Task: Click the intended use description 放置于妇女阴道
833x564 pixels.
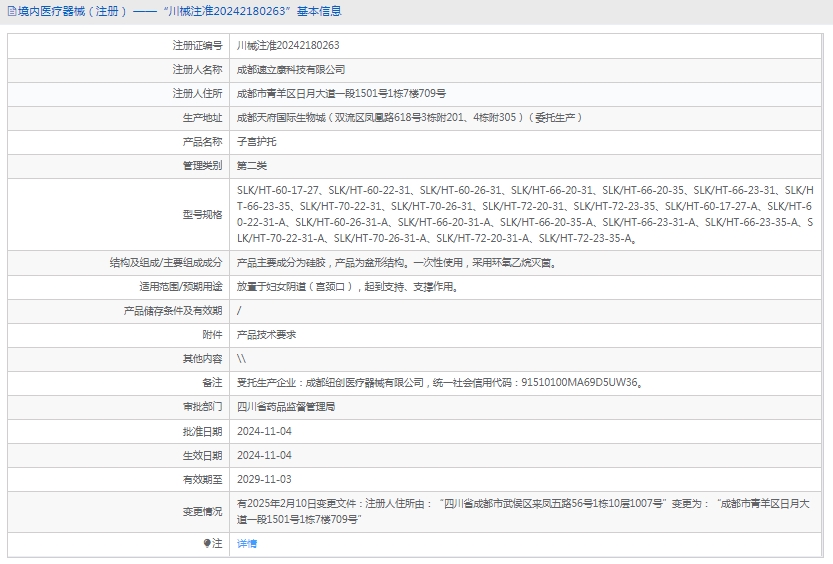Action: click(x=347, y=287)
